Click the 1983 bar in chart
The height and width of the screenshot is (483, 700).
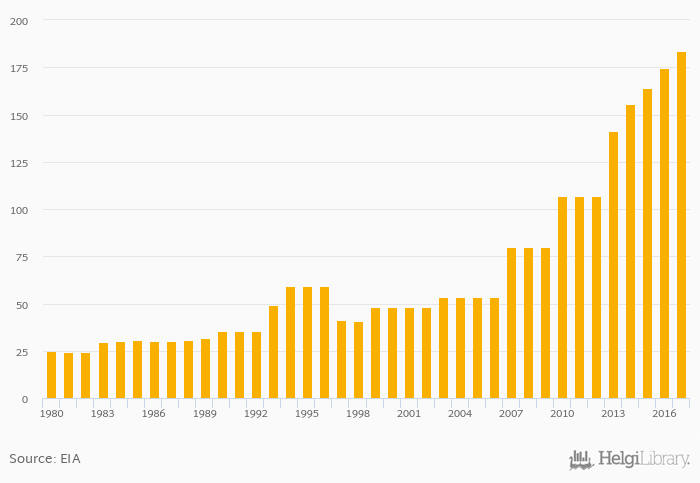tap(103, 371)
